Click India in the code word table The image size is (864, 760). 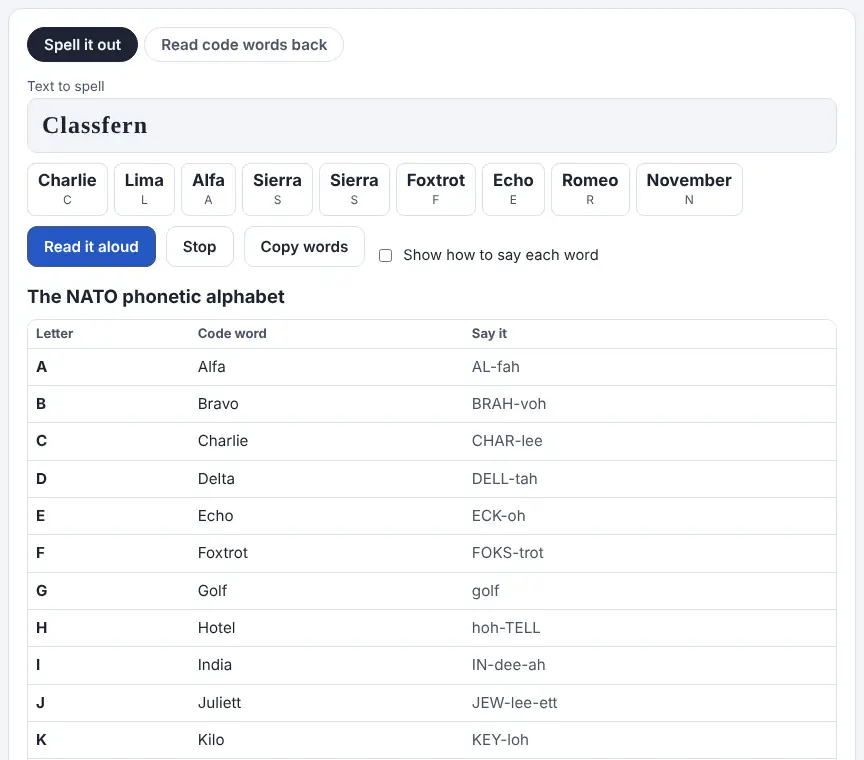[215, 665]
